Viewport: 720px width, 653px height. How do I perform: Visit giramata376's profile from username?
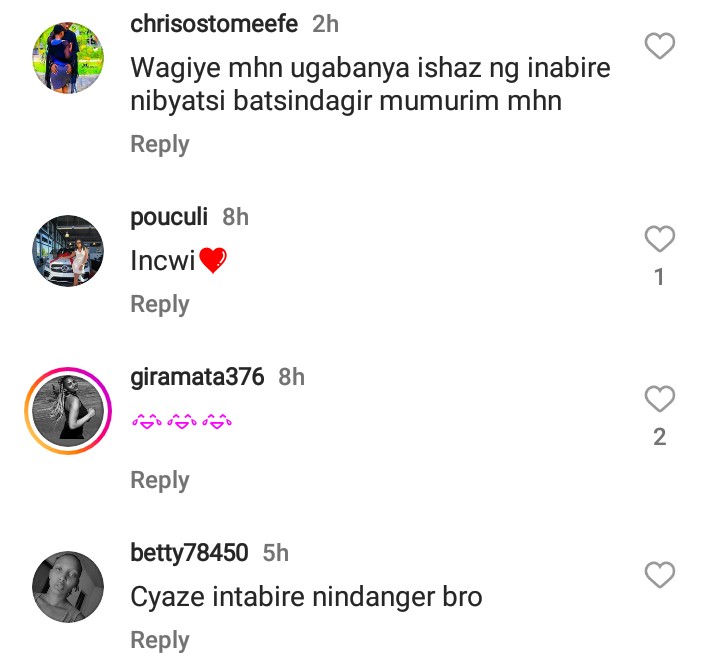pos(197,377)
